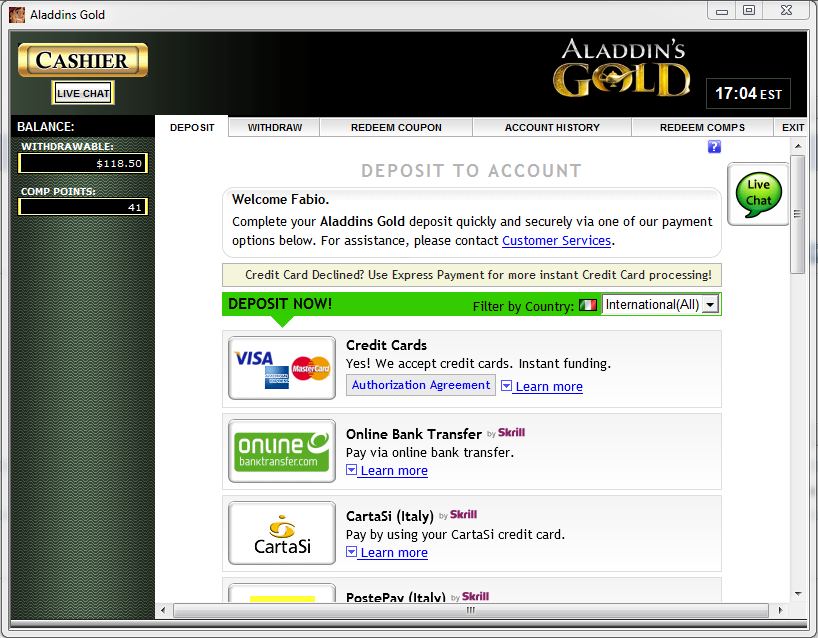Expand Learn more arrow under CartaSi
The width and height of the screenshot is (818, 638).
click(351, 551)
